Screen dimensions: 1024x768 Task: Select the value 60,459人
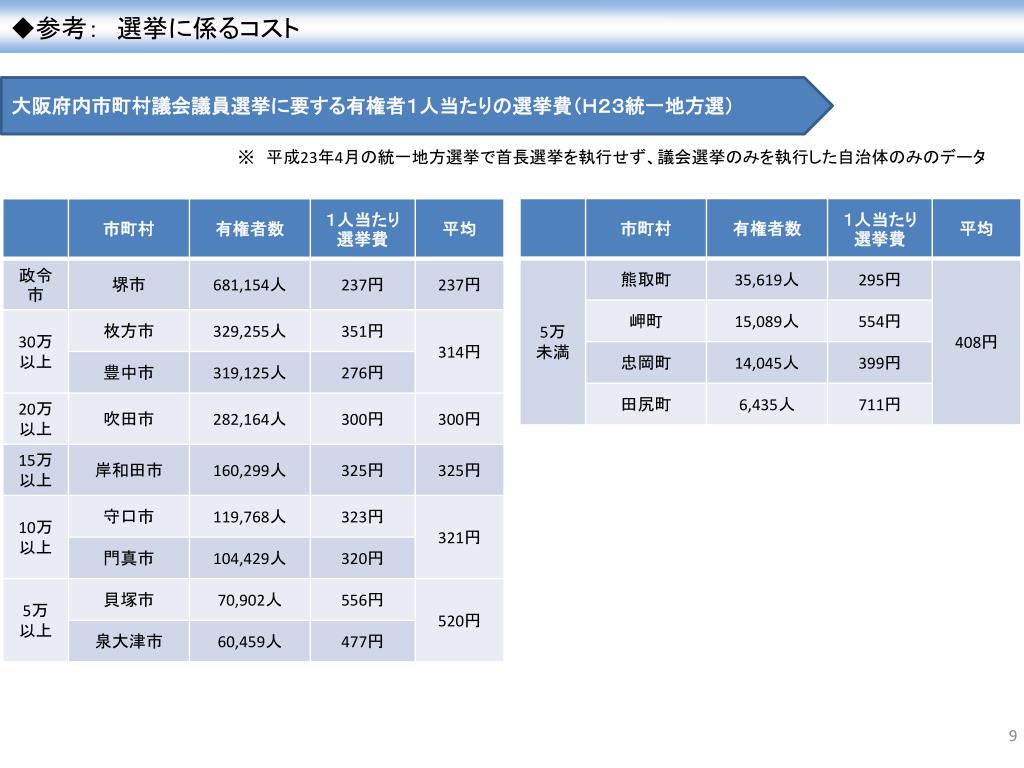click(x=249, y=641)
